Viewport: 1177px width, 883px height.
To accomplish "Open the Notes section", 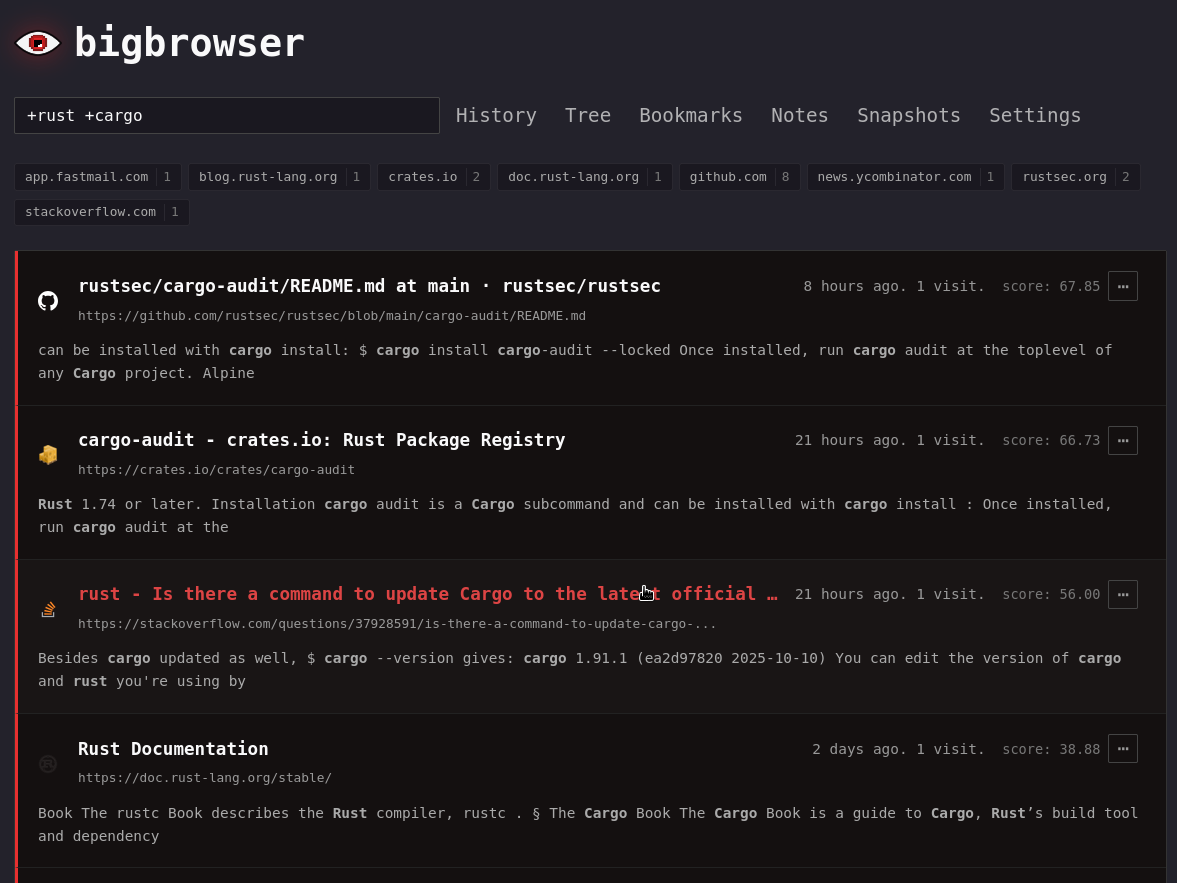I will click(x=799, y=115).
